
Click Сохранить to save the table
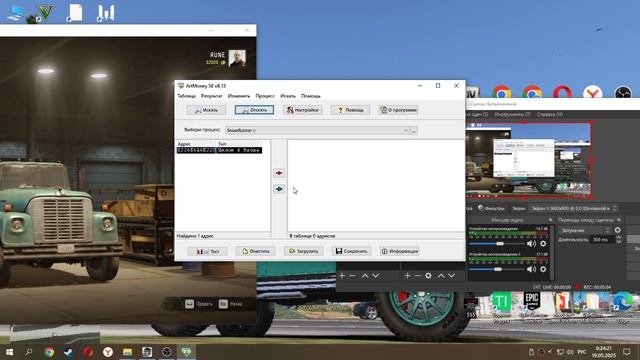pyautogui.click(x=351, y=251)
